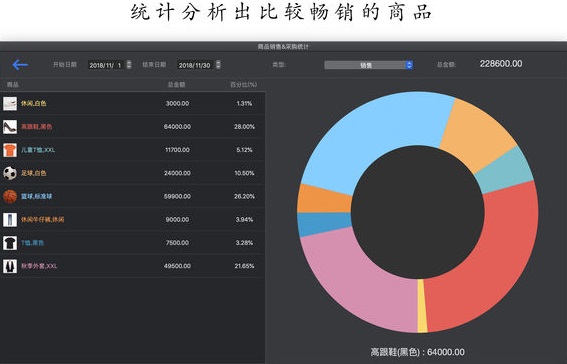Click the 5.12% percentage cell
This screenshot has height=364, width=567.
(x=244, y=150)
